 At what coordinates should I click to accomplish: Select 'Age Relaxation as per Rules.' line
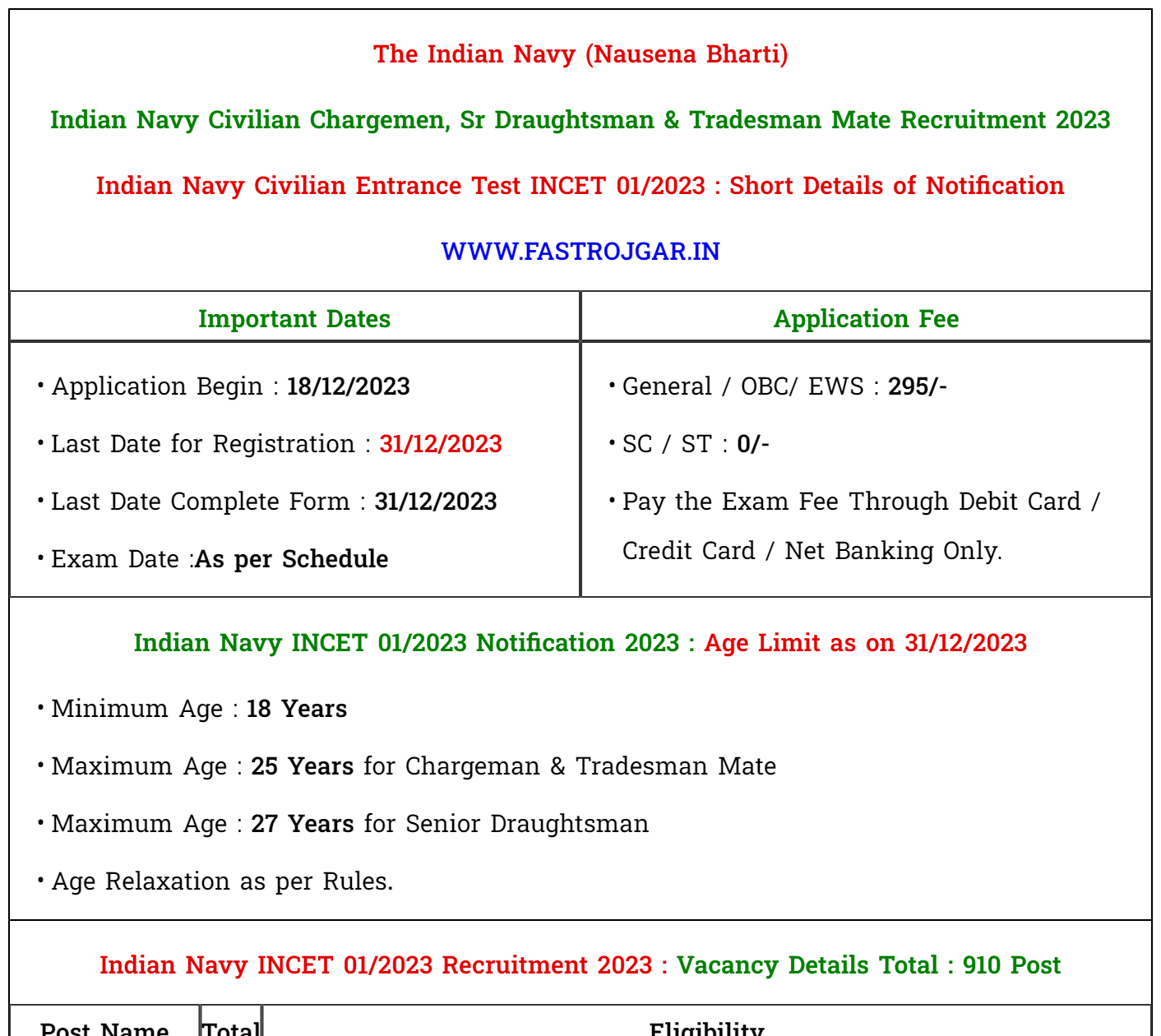tap(222, 881)
